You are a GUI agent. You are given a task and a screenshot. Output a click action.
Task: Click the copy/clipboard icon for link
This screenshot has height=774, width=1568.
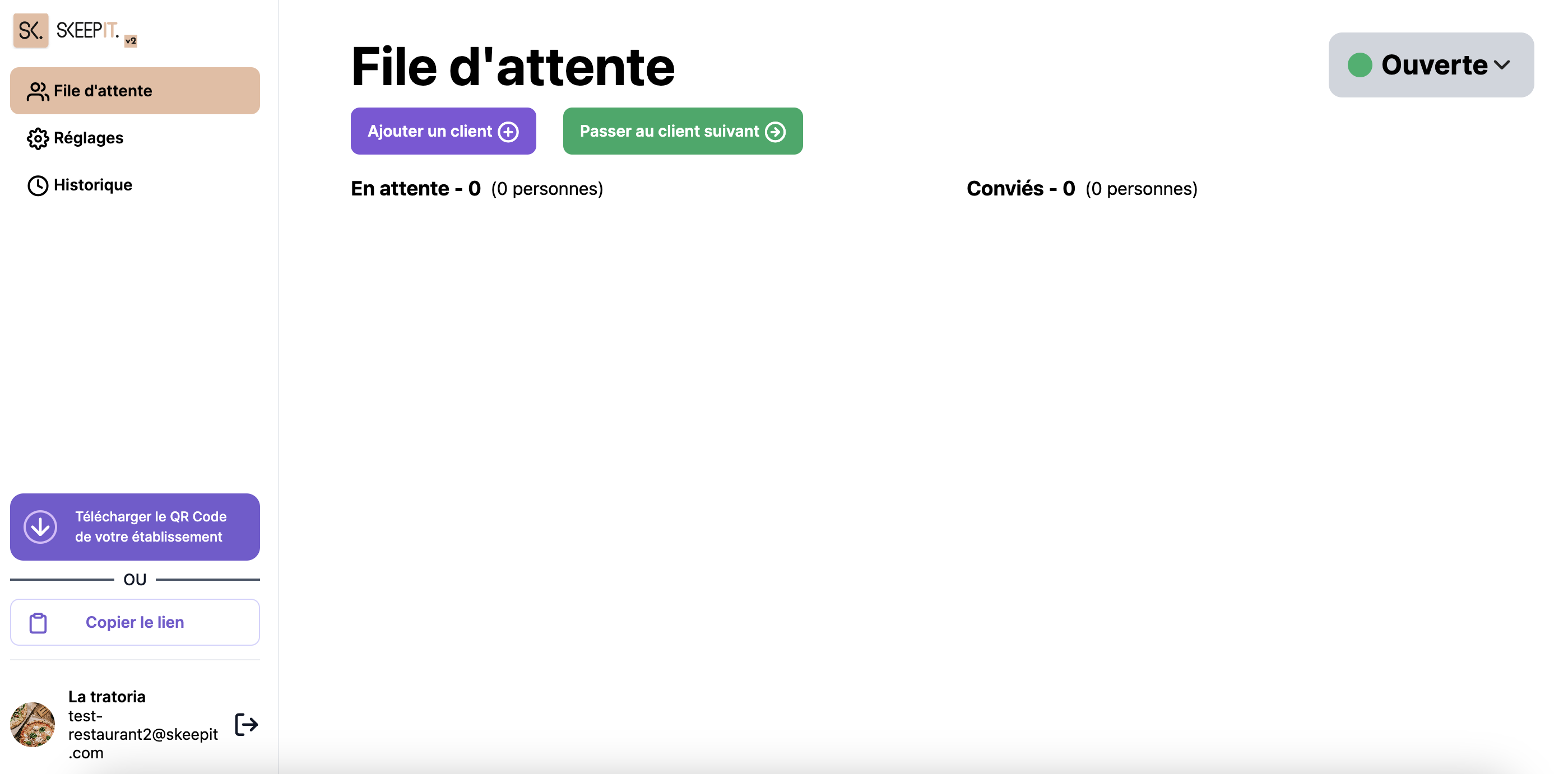point(38,621)
